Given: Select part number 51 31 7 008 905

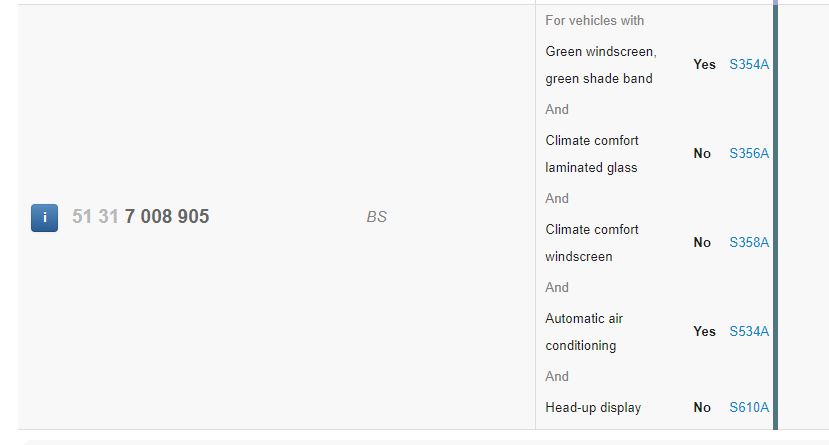Looking at the screenshot, I should point(141,216).
